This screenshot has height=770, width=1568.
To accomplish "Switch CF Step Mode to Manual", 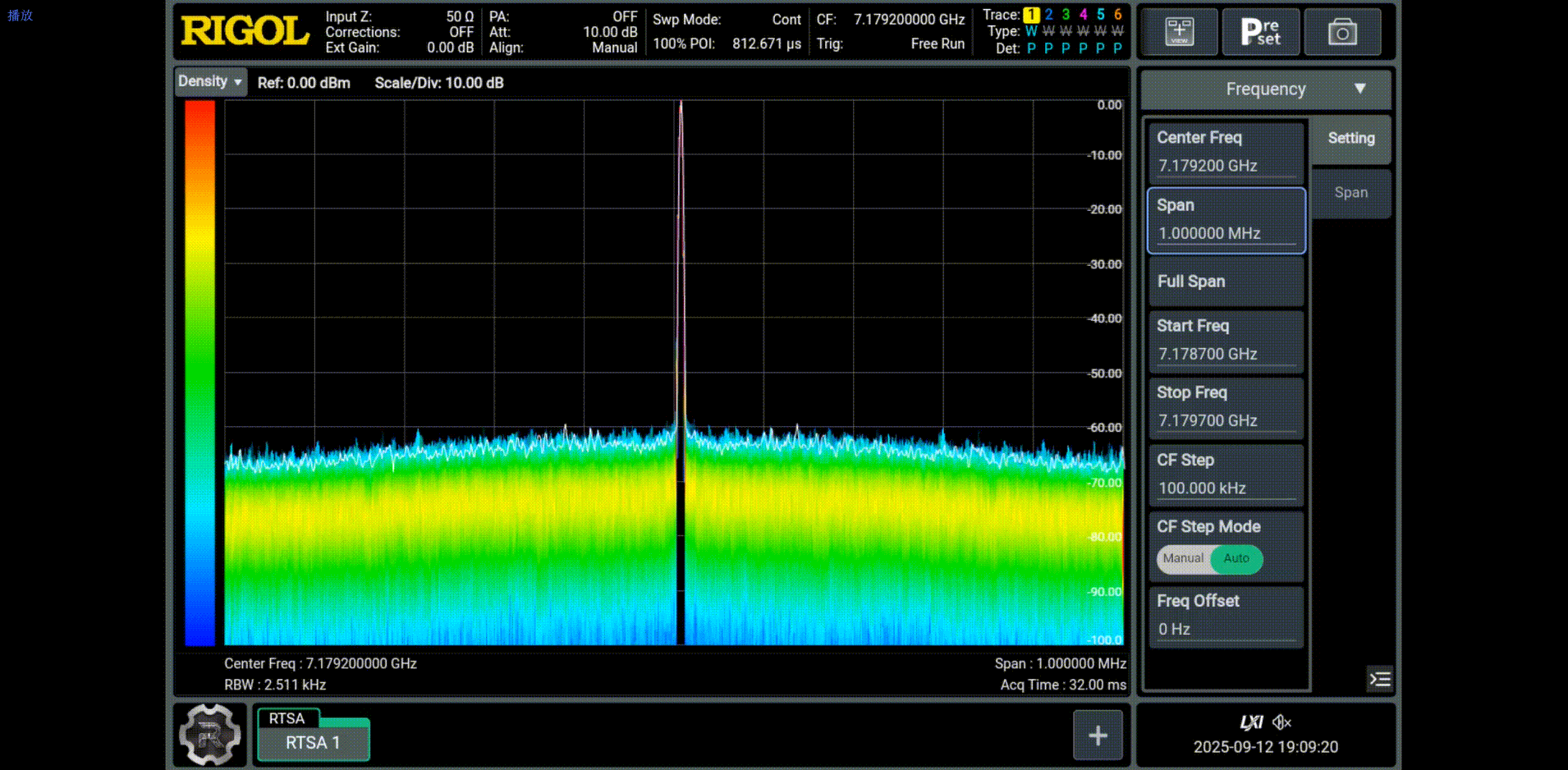I will click(1183, 559).
